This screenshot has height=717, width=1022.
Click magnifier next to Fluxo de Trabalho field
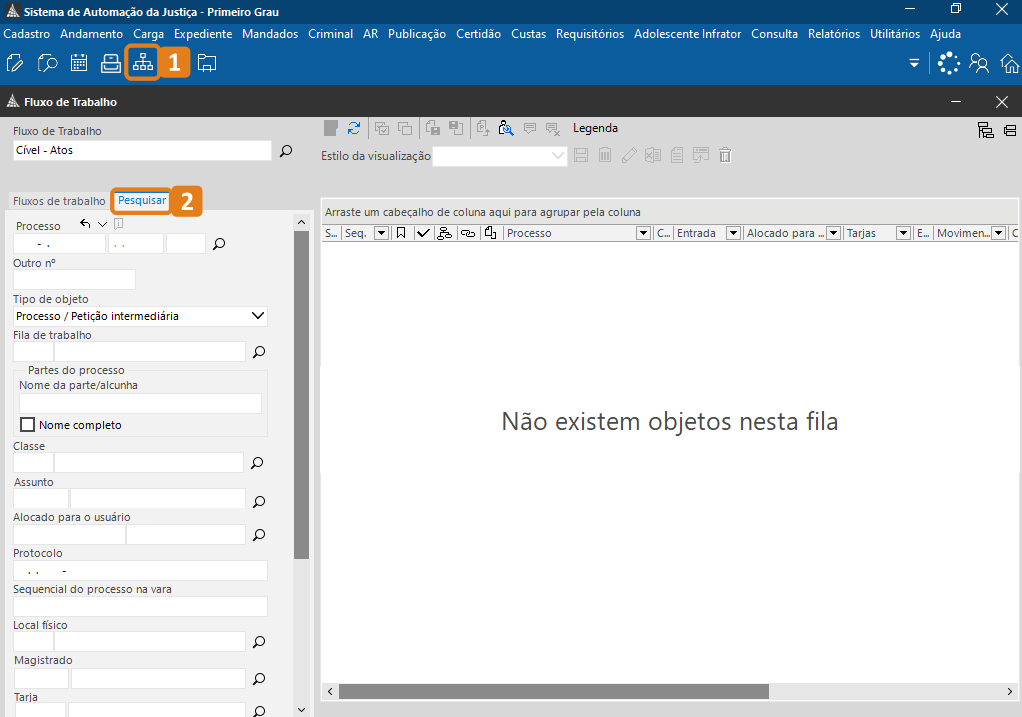point(286,151)
